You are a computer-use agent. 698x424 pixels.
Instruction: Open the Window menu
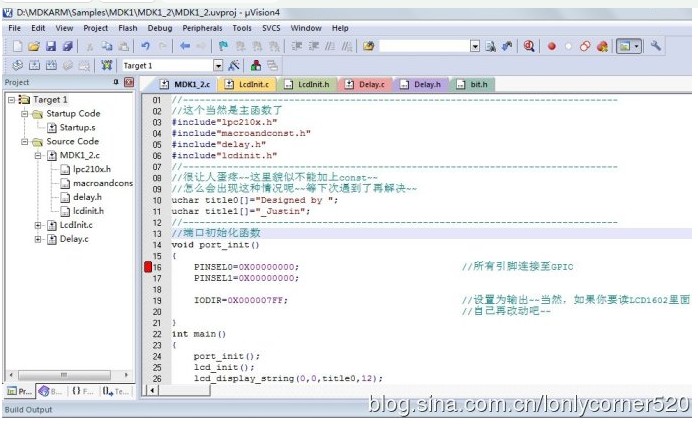coord(306,28)
